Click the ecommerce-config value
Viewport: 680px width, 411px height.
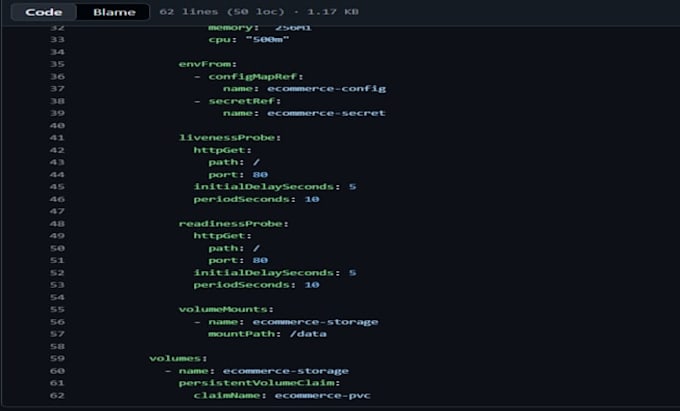pos(326,88)
